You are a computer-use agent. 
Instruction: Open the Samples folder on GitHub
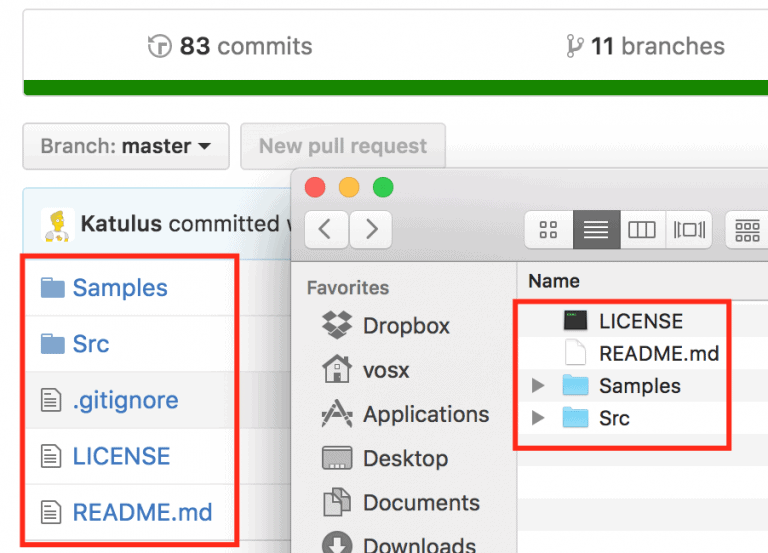click(120, 288)
